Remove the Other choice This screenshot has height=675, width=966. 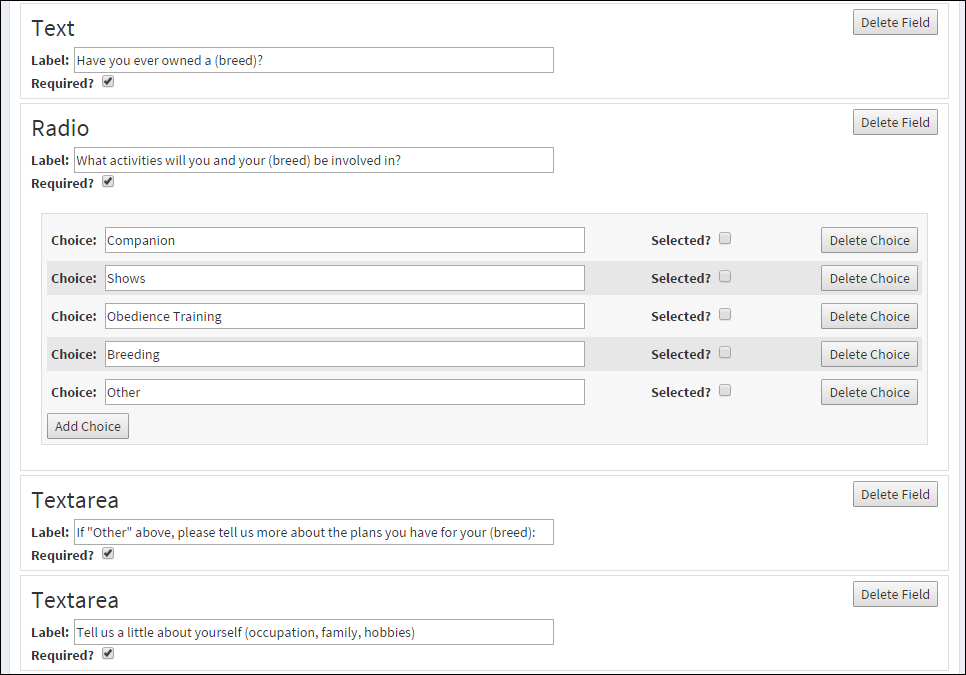(x=869, y=392)
